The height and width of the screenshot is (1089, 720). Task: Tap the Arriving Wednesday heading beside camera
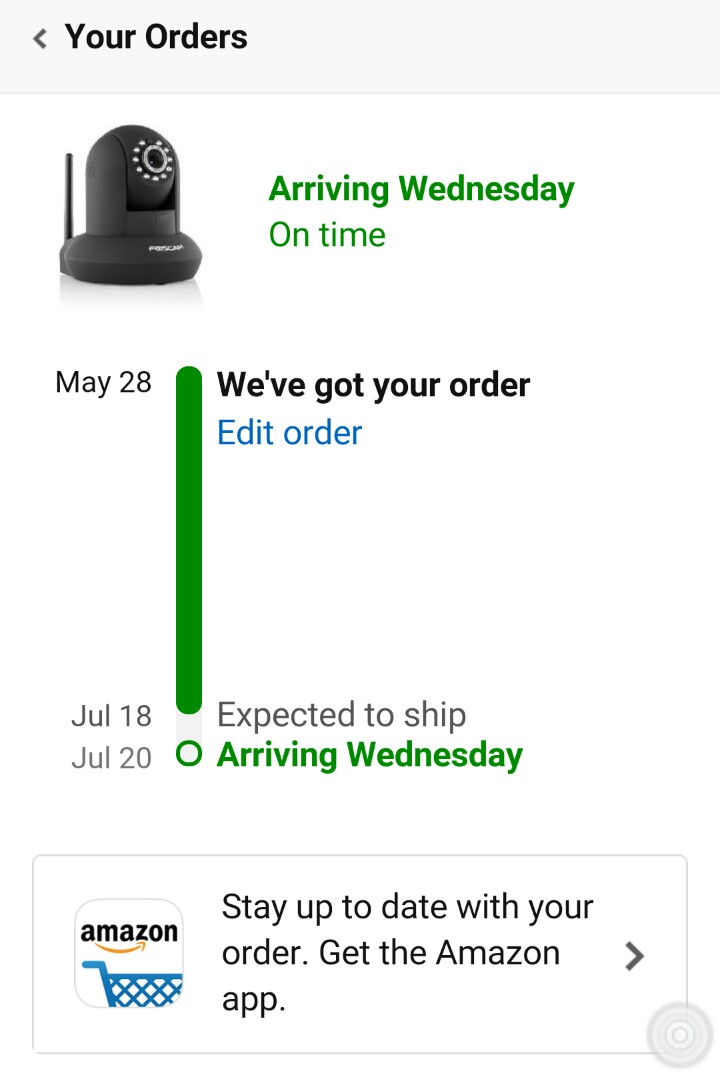(x=421, y=189)
